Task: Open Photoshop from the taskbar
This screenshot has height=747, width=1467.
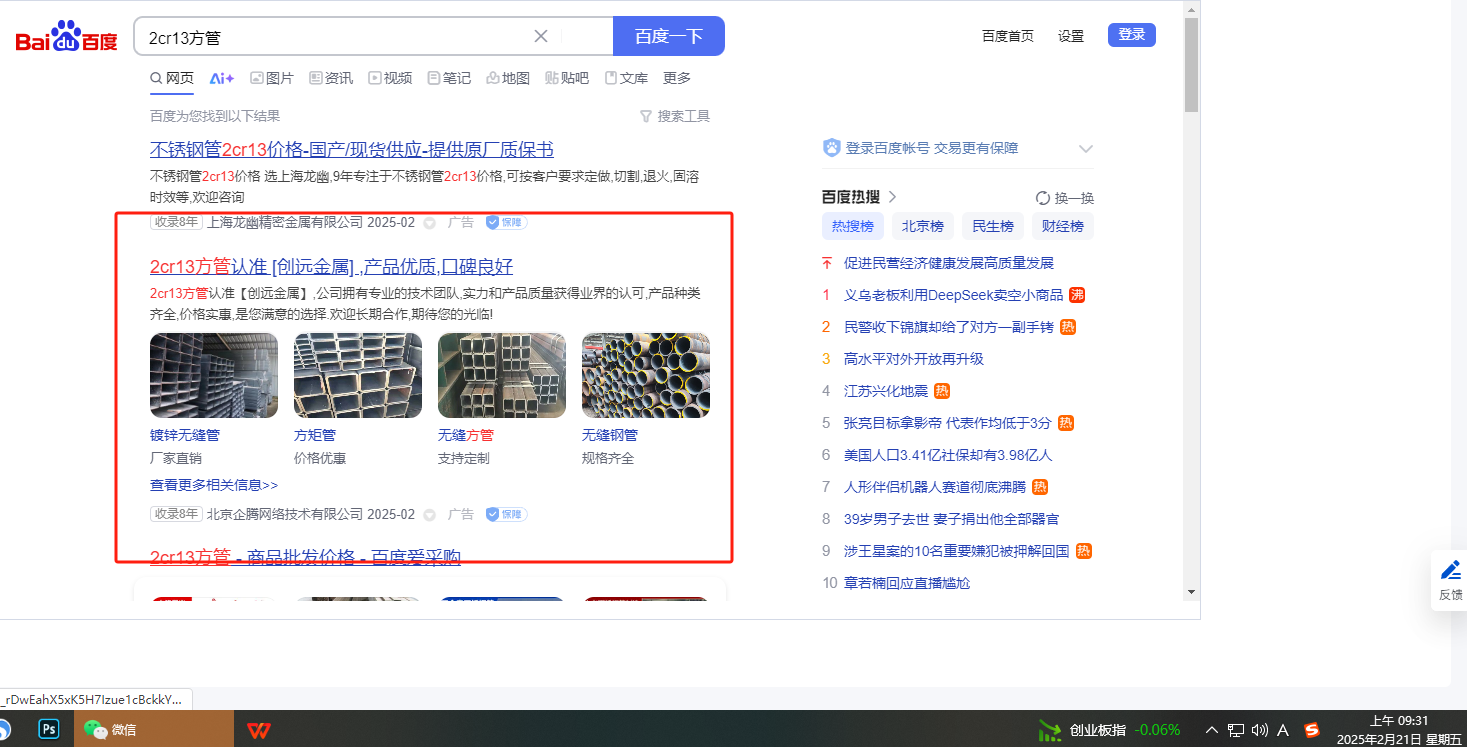Action: [x=48, y=729]
